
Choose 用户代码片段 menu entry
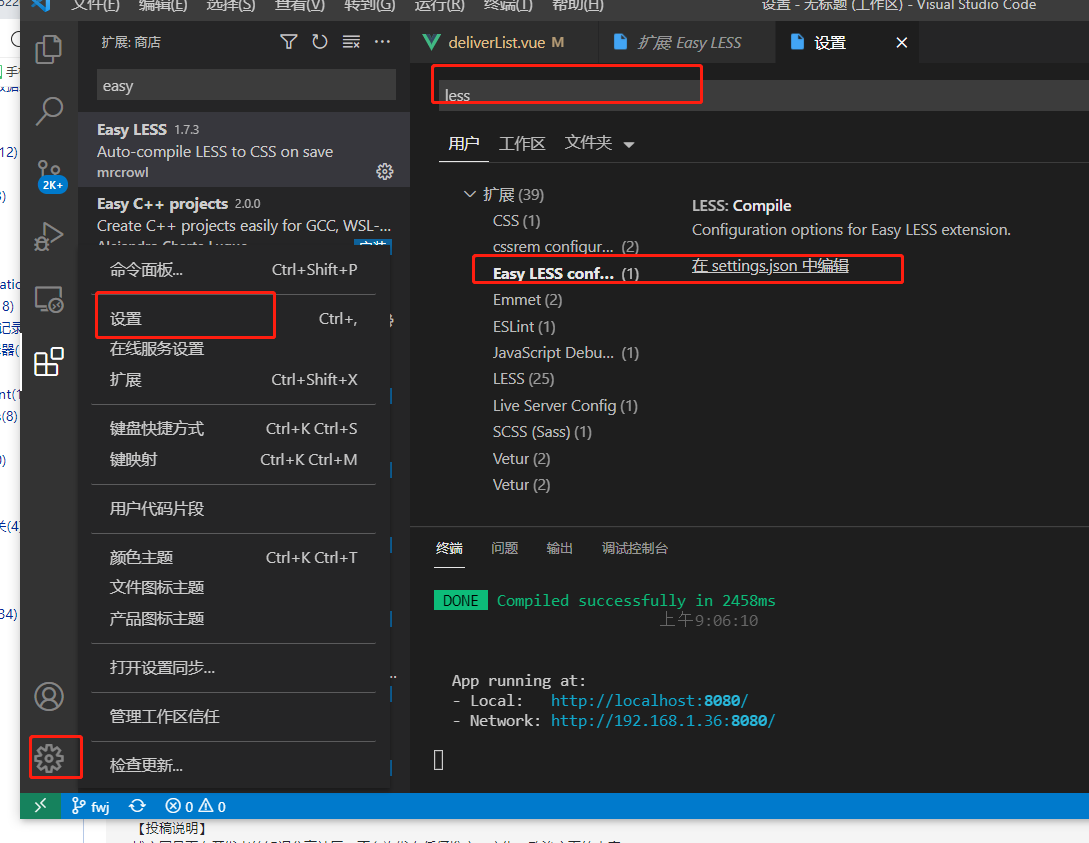point(233,509)
